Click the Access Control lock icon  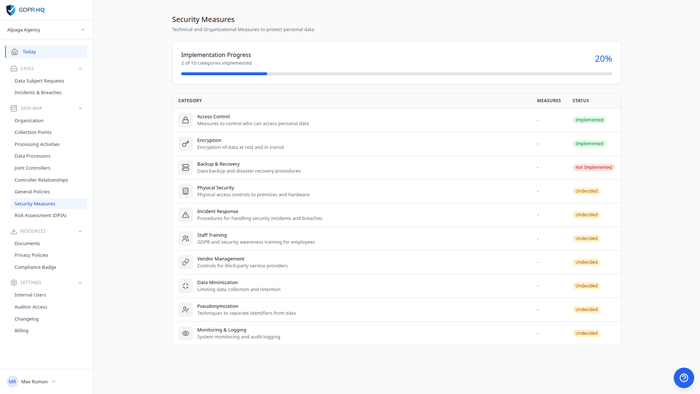point(185,120)
